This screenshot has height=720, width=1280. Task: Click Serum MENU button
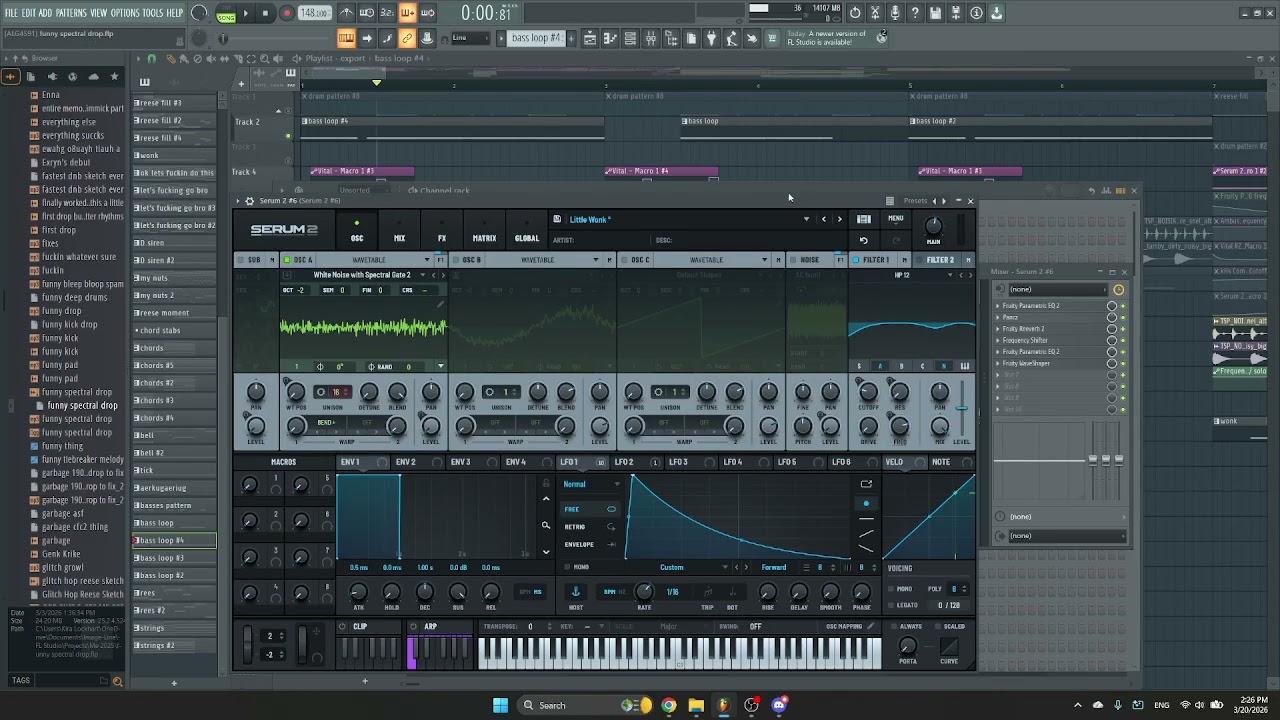(896, 219)
